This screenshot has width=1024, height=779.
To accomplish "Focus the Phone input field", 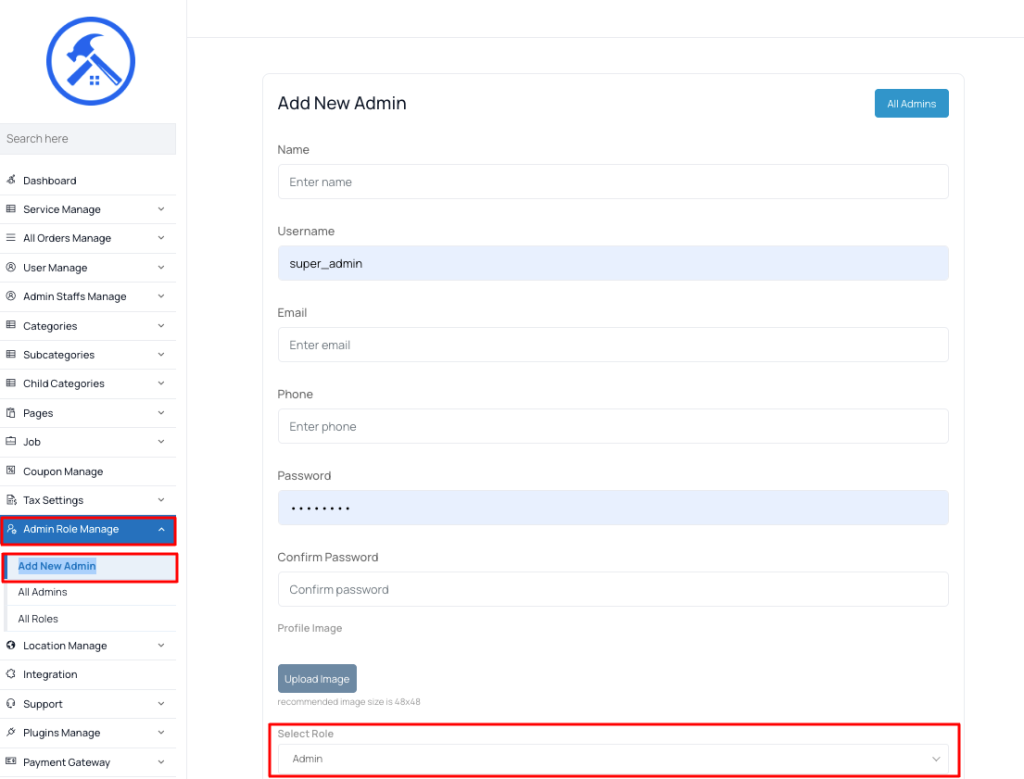I will (x=613, y=426).
